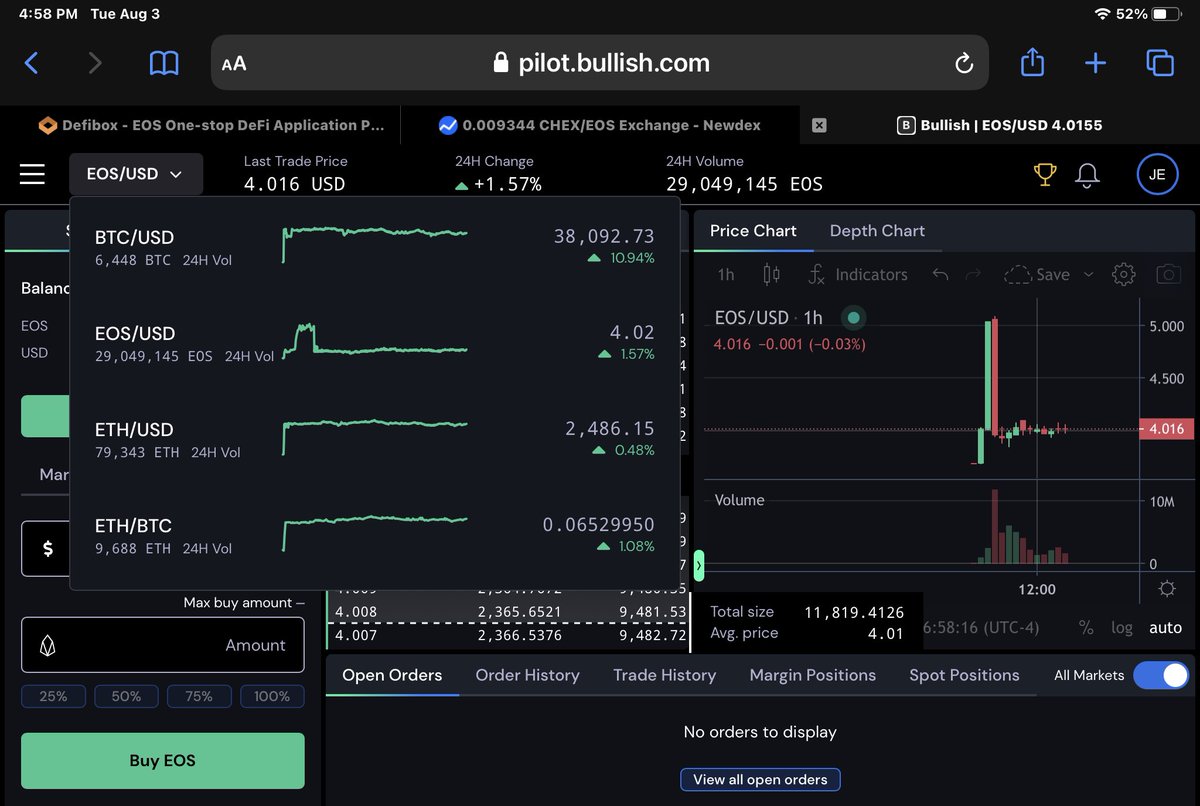
Task: Open the notifications bell
Action: (1087, 174)
